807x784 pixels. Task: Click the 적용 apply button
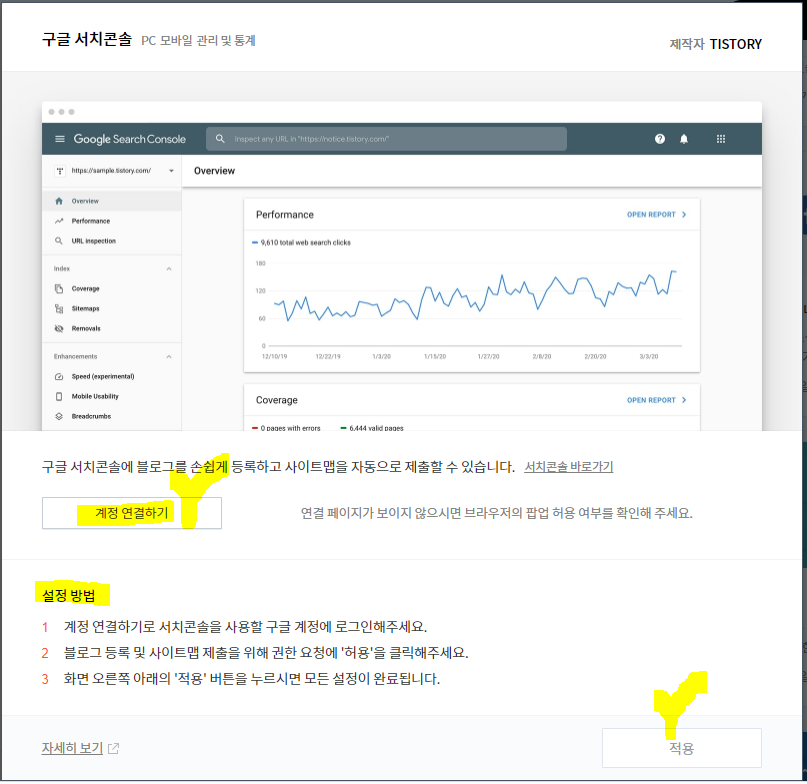(681, 748)
